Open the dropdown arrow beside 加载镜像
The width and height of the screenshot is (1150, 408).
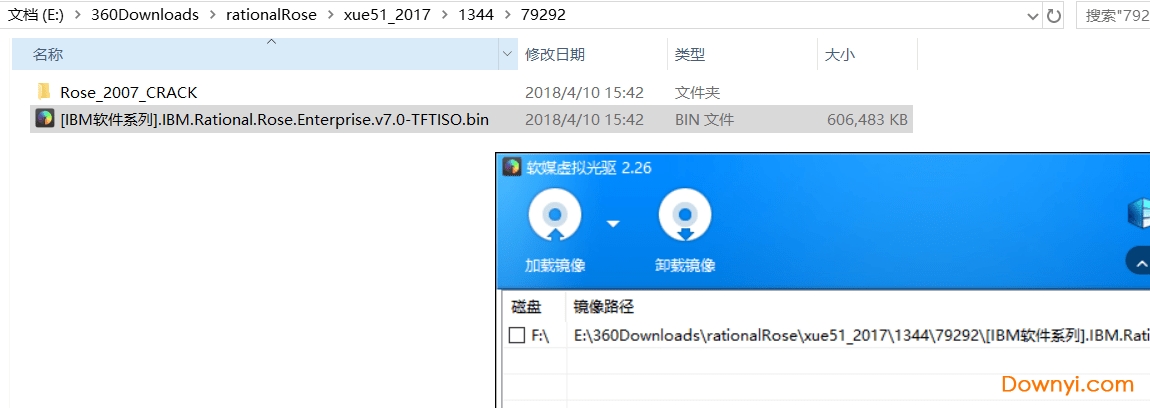coord(613,223)
